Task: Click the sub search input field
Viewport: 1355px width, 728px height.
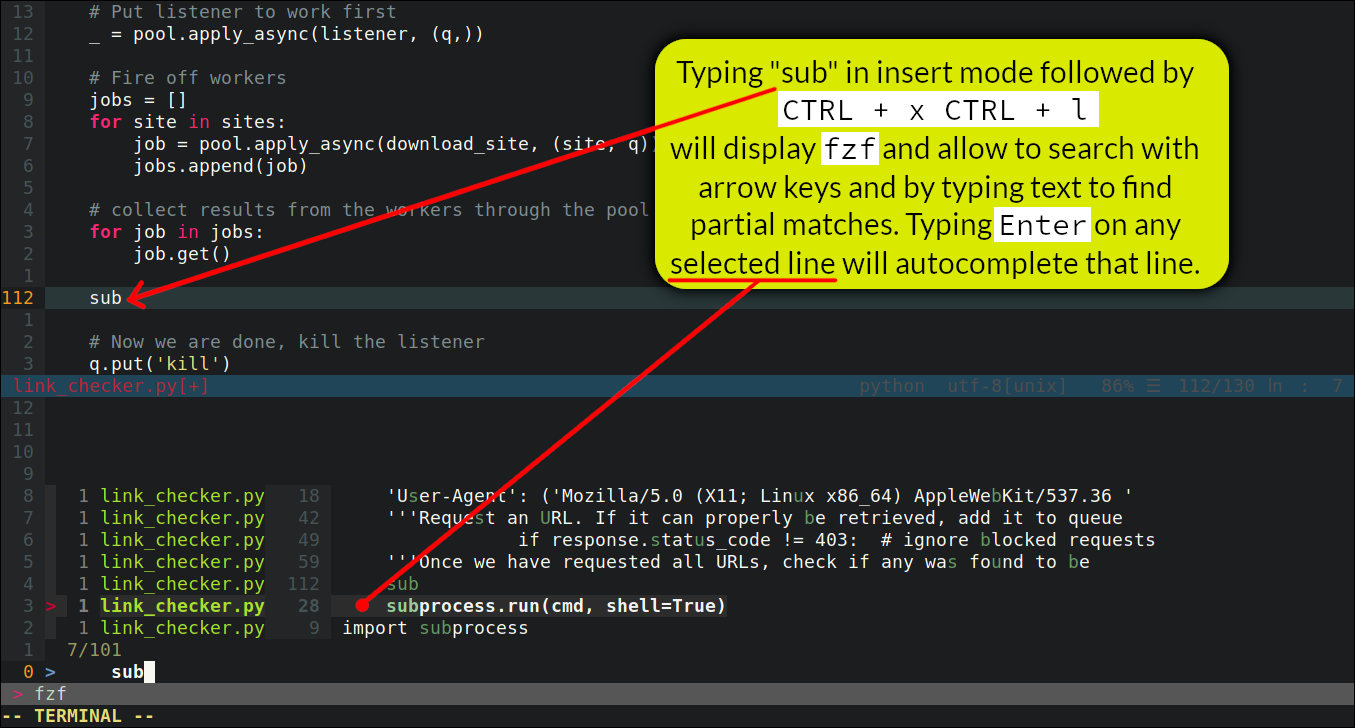Action: coord(127,671)
